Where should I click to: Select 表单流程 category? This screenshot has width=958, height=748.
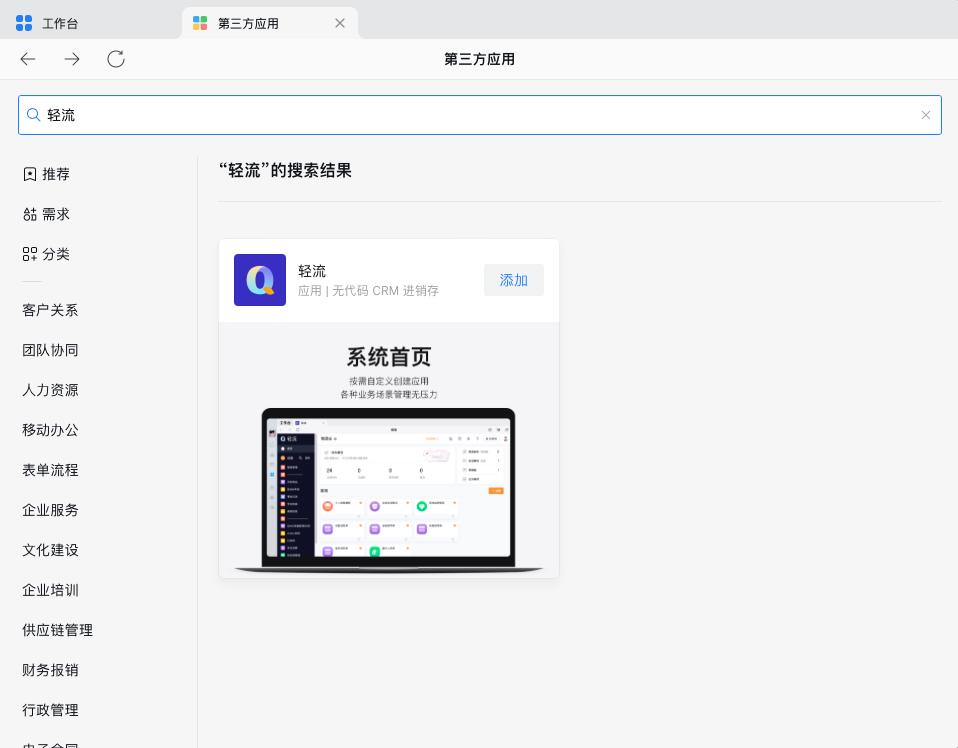50,470
